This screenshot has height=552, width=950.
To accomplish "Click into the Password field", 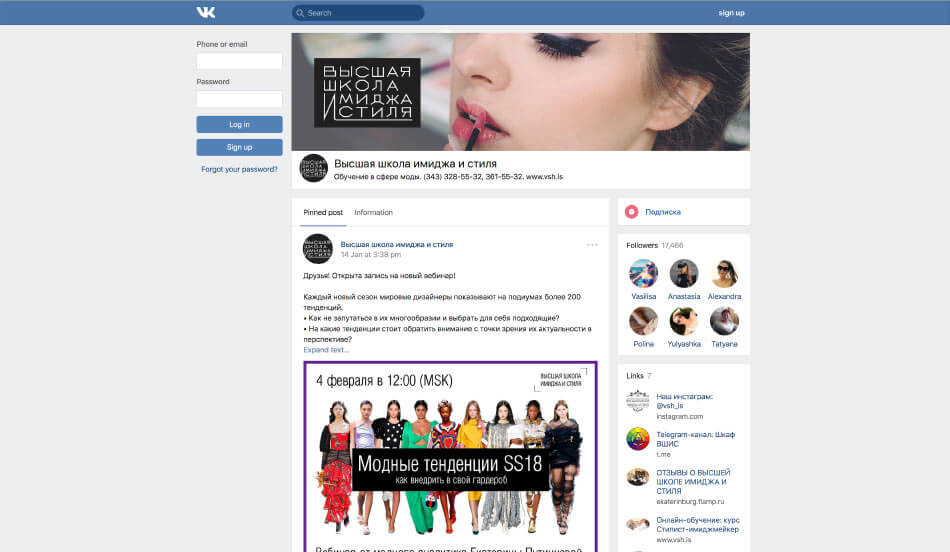I will 239,99.
